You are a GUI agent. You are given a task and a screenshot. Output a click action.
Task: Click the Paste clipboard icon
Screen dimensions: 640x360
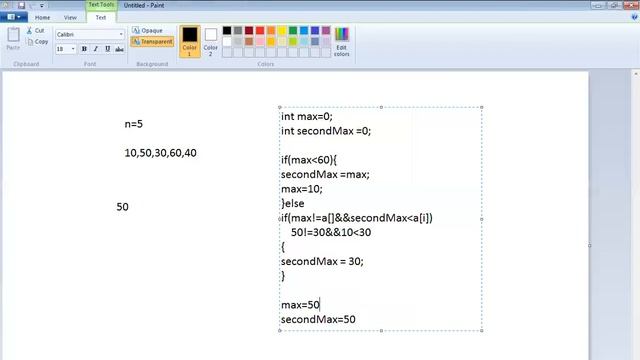pos(13,35)
